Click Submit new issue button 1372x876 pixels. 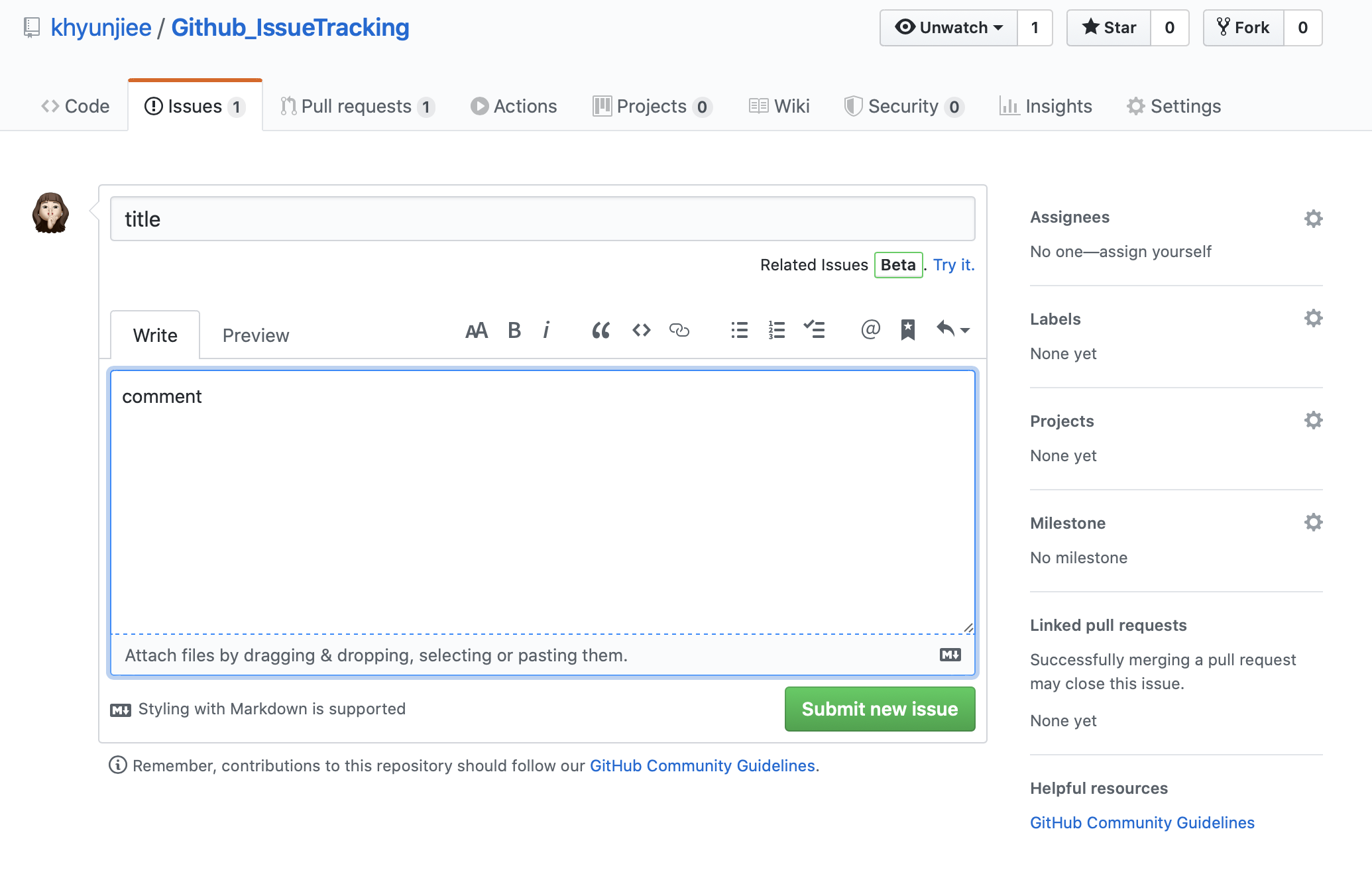(880, 709)
